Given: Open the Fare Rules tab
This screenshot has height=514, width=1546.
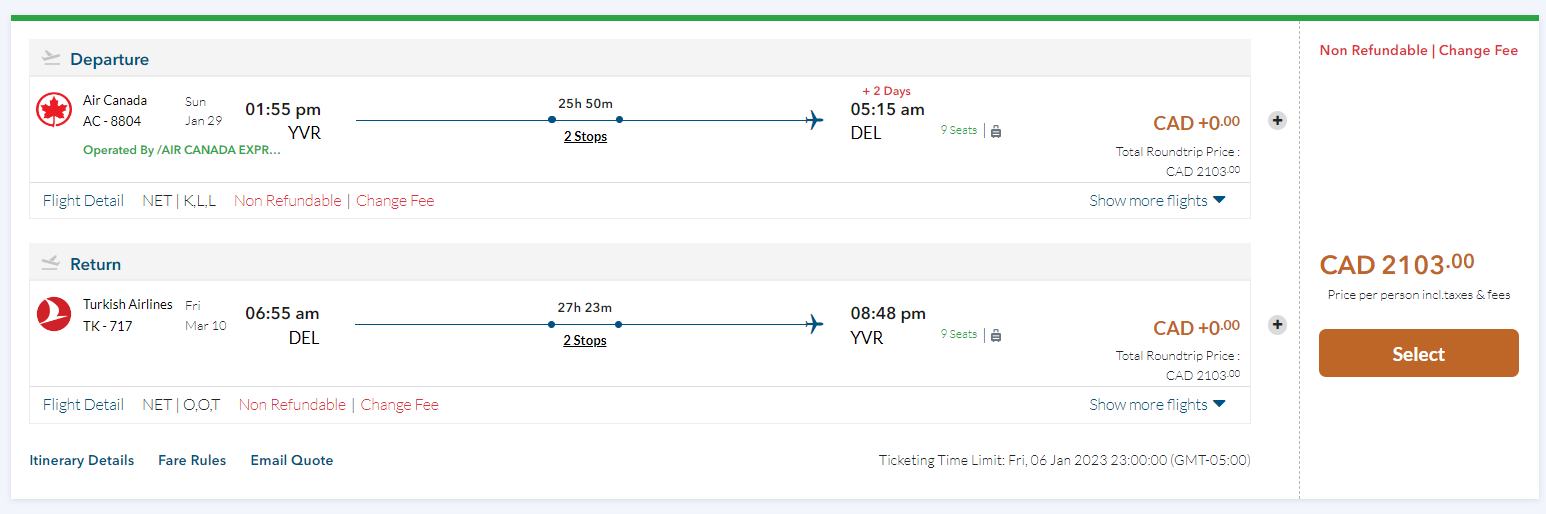Looking at the screenshot, I should (192, 460).
